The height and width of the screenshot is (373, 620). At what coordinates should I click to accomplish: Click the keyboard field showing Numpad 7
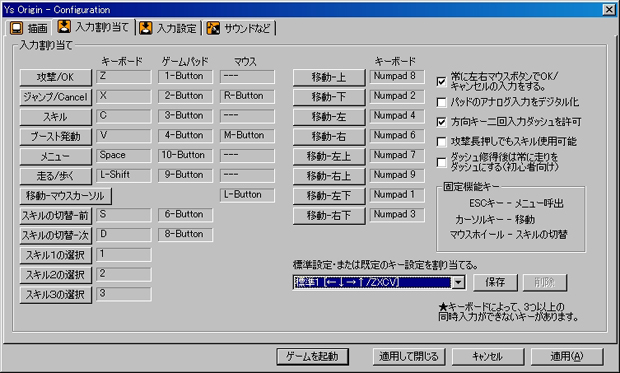397,156
